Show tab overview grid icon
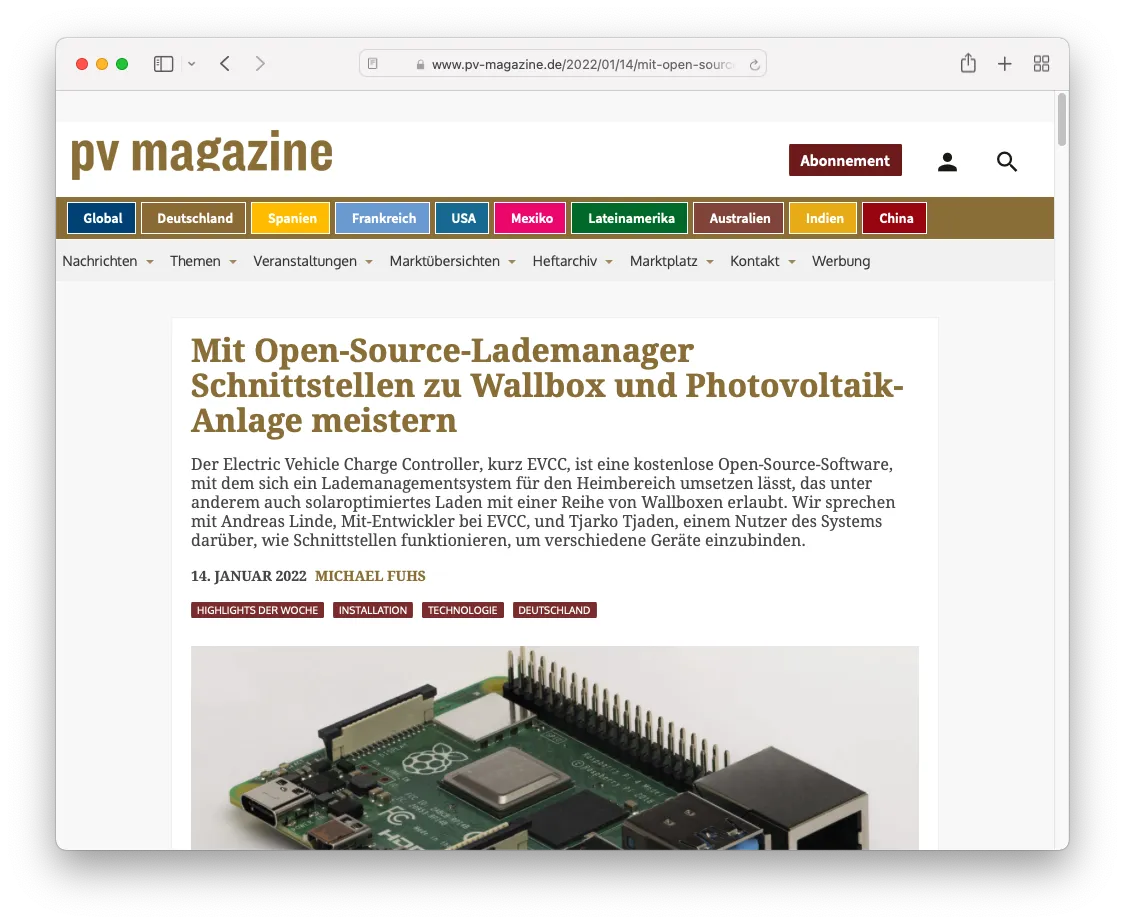The width and height of the screenshot is (1125, 924). coord(1041,64)
